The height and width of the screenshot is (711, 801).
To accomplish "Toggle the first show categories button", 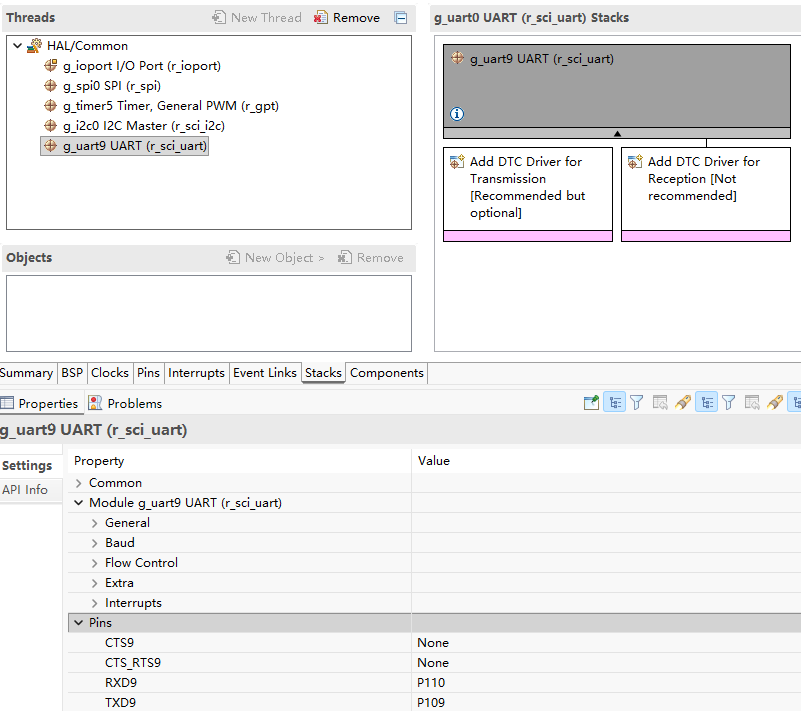I will pyautogui.click(x=614, y=403).
